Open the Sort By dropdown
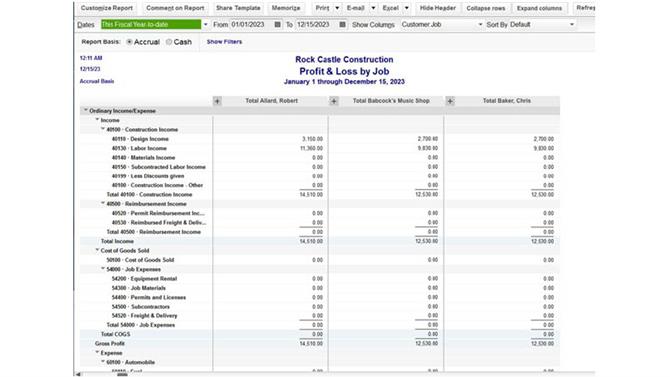Viewport: 670px width, 377px height. pyautogui.click(x=572, y=25)
